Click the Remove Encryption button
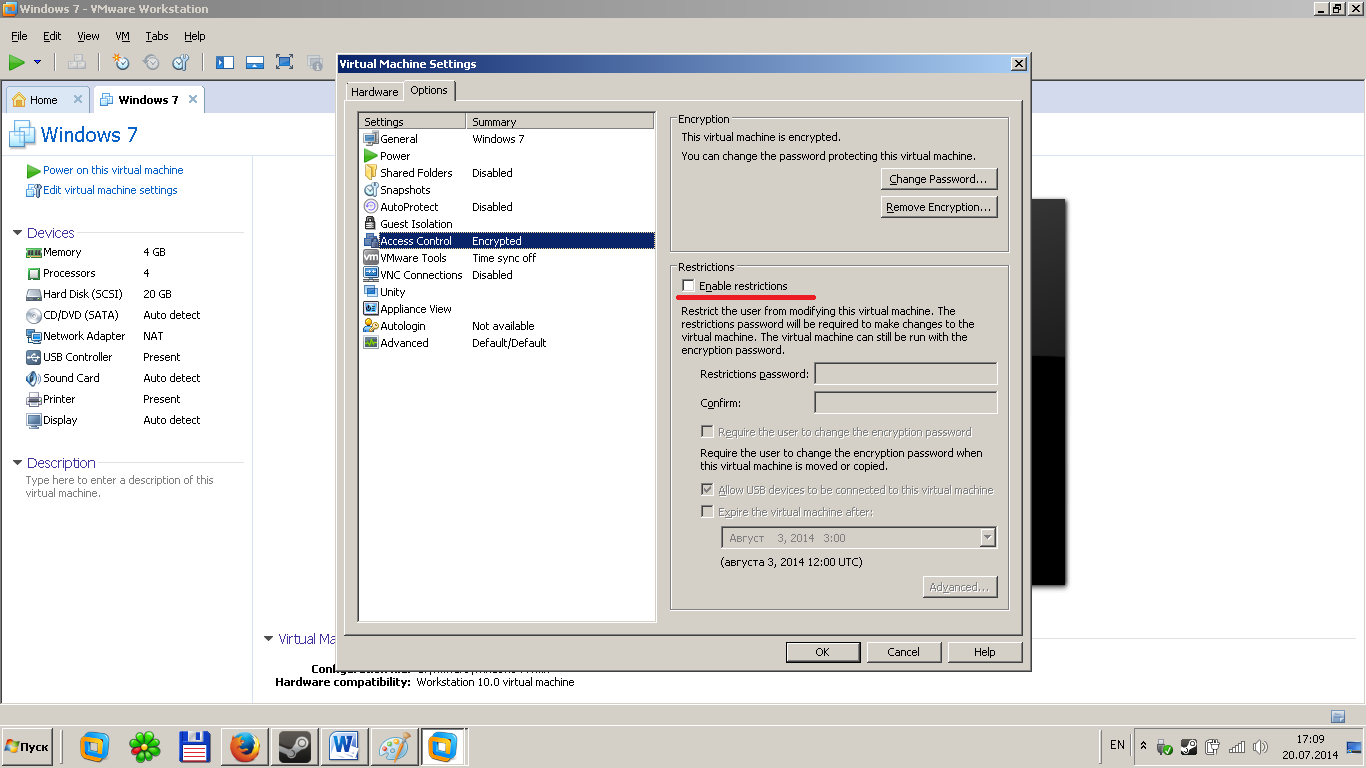 pos(939,207)
